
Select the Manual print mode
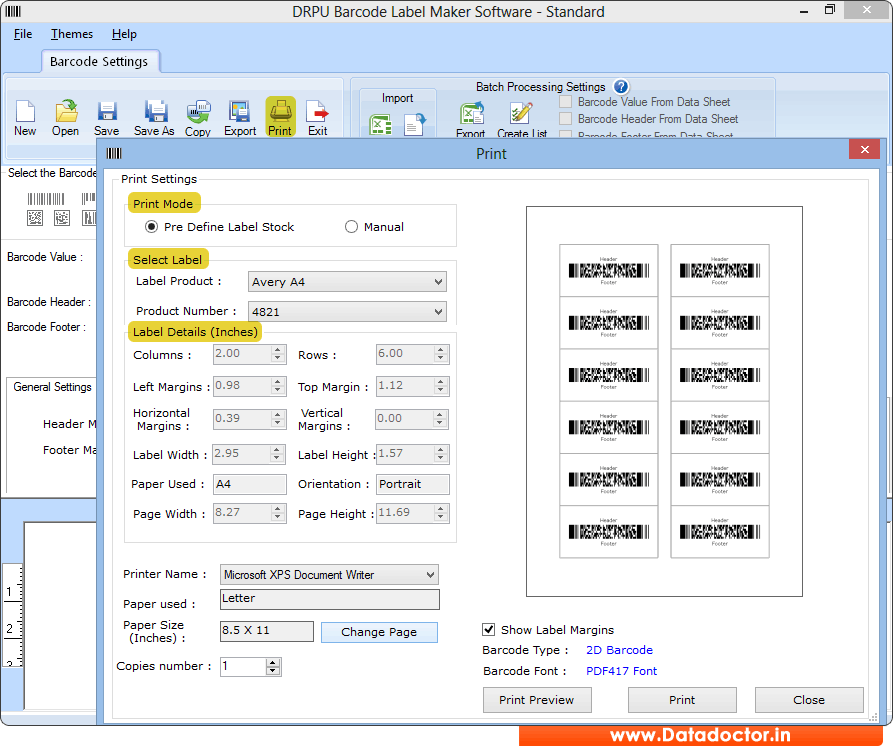[351, 227]
